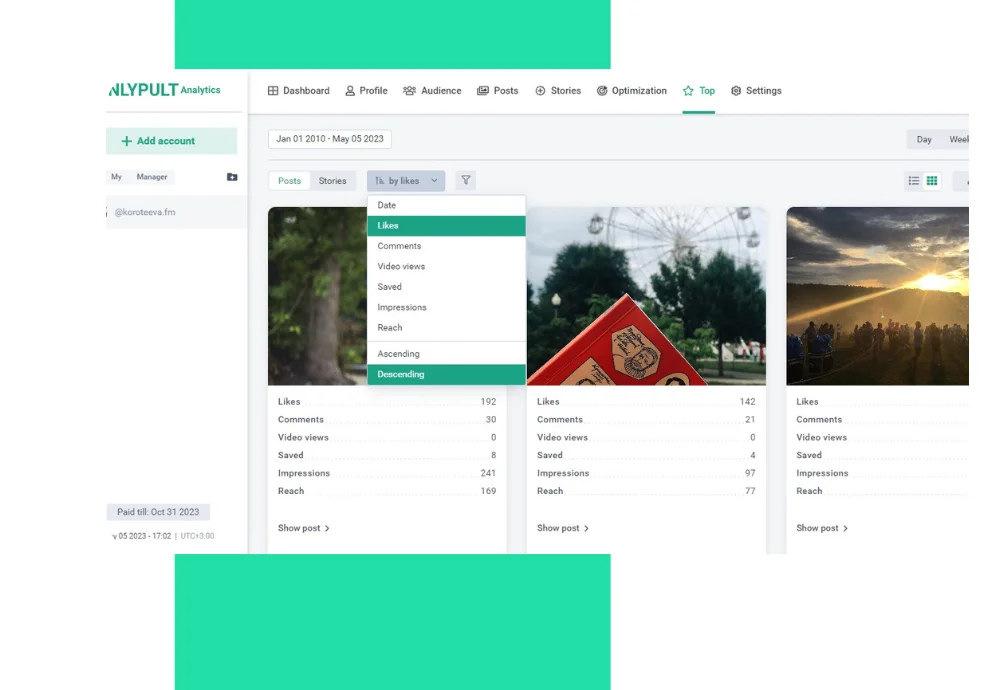This screenshot has height=690, width=990.
Task: Click the add folder icon in sidebar
Action: tap(232, 177)
